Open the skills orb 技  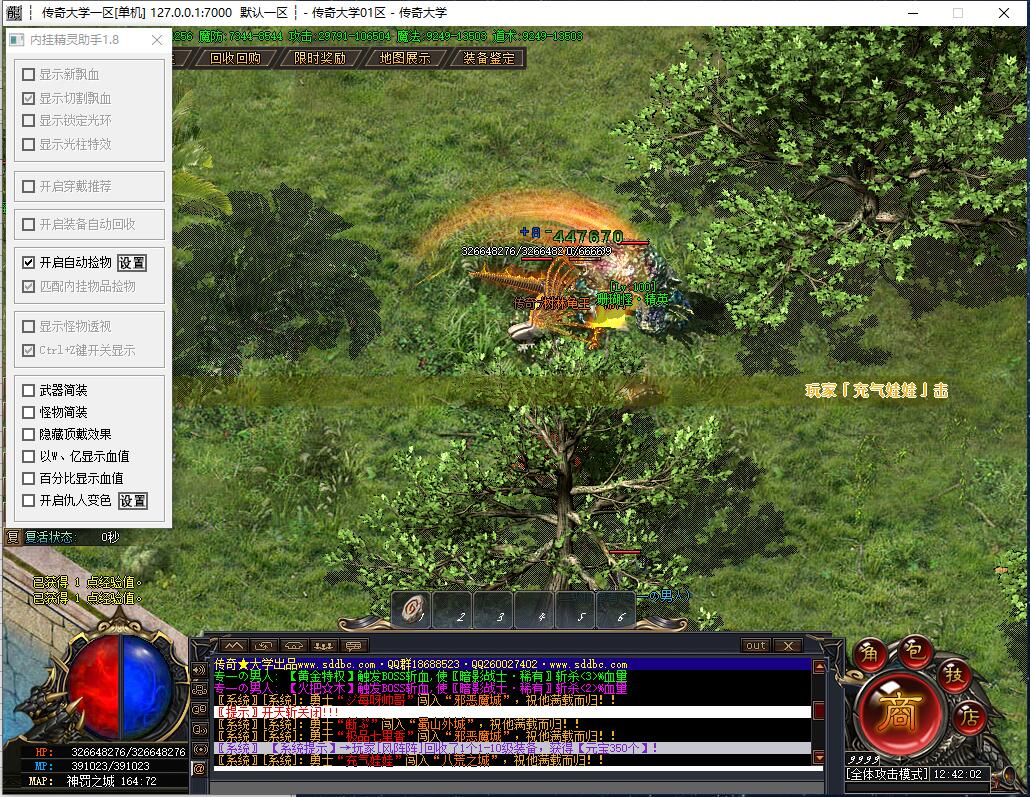953,675
